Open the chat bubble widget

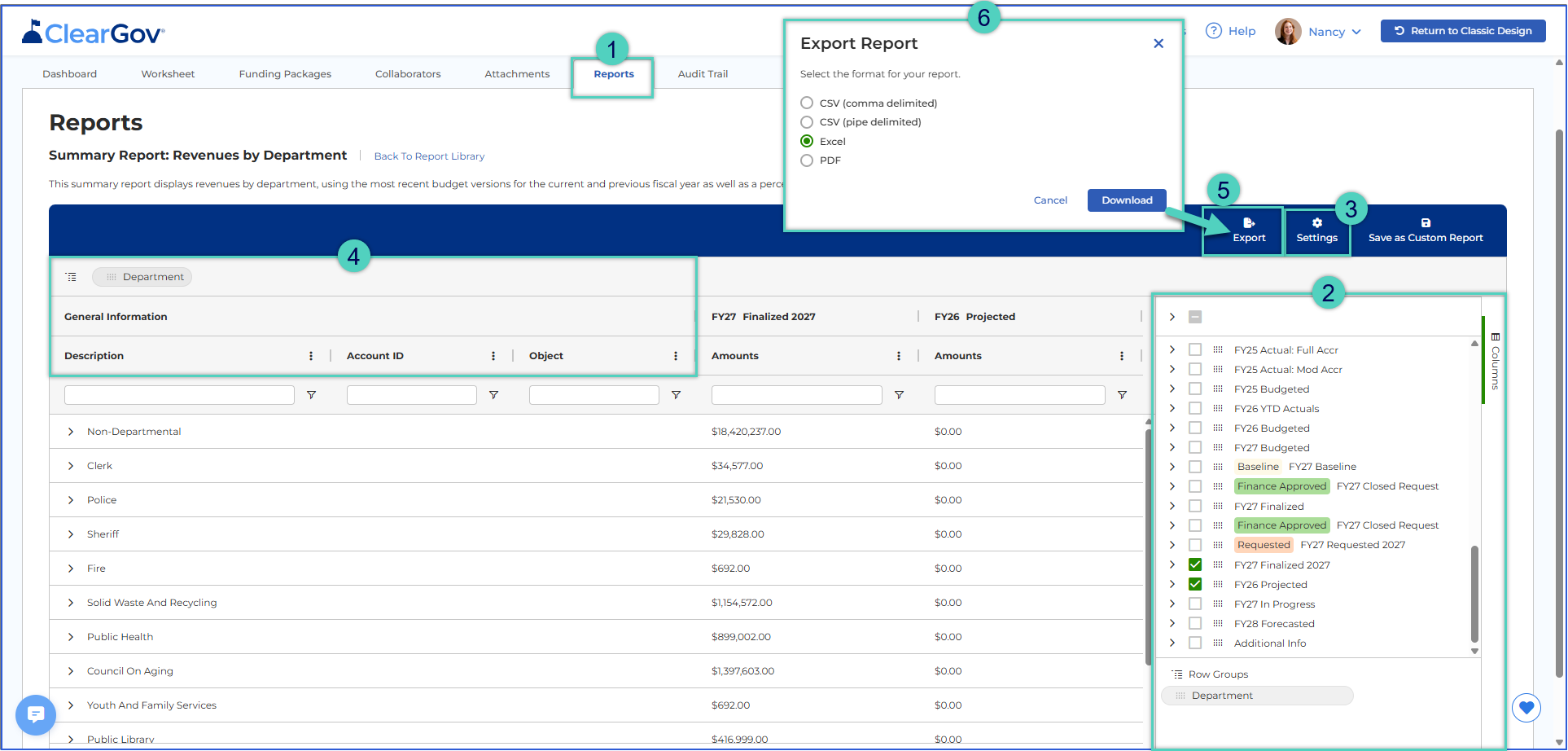(x=36, y=714)
